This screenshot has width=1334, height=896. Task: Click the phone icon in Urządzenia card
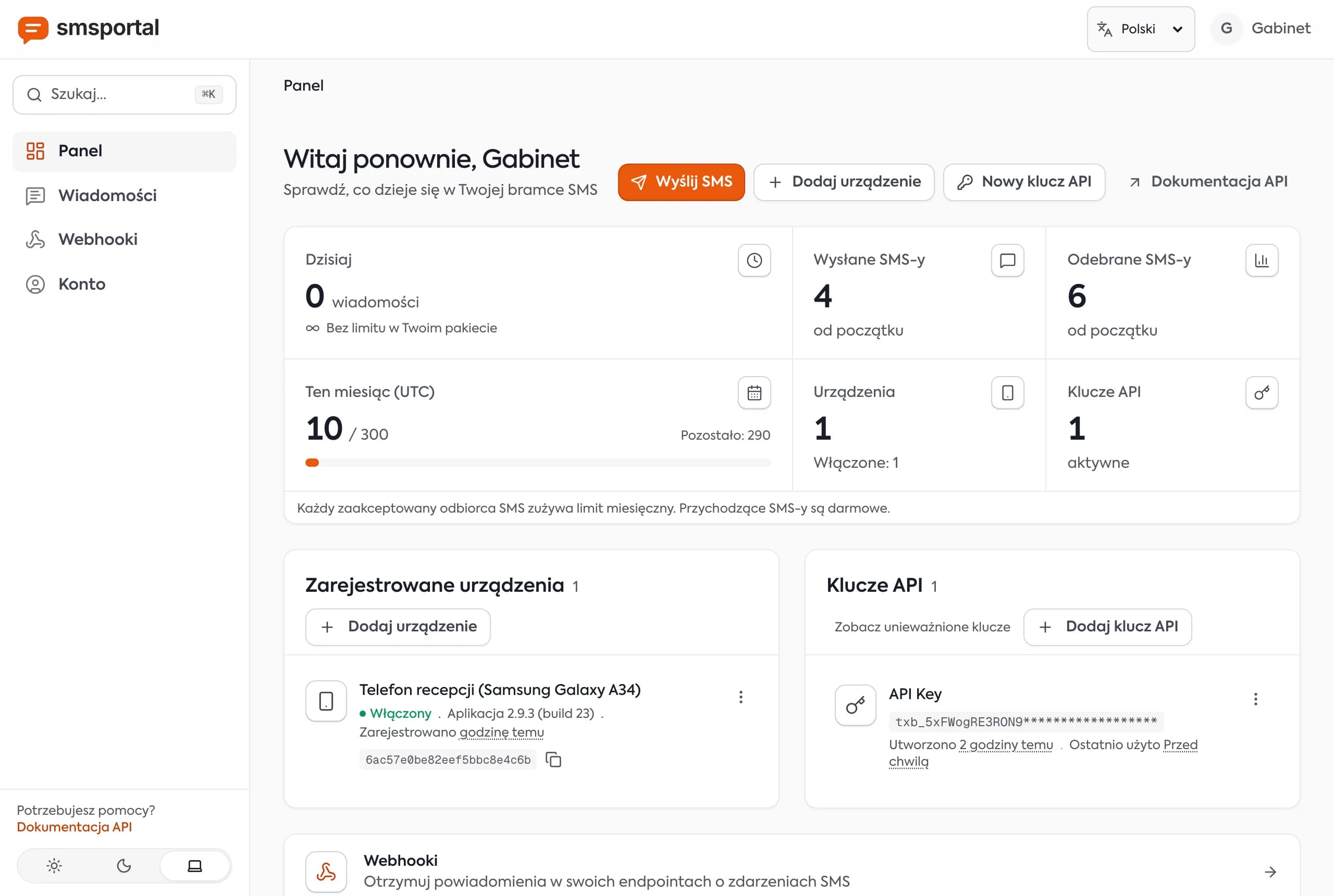click(x=1007, y=393)
